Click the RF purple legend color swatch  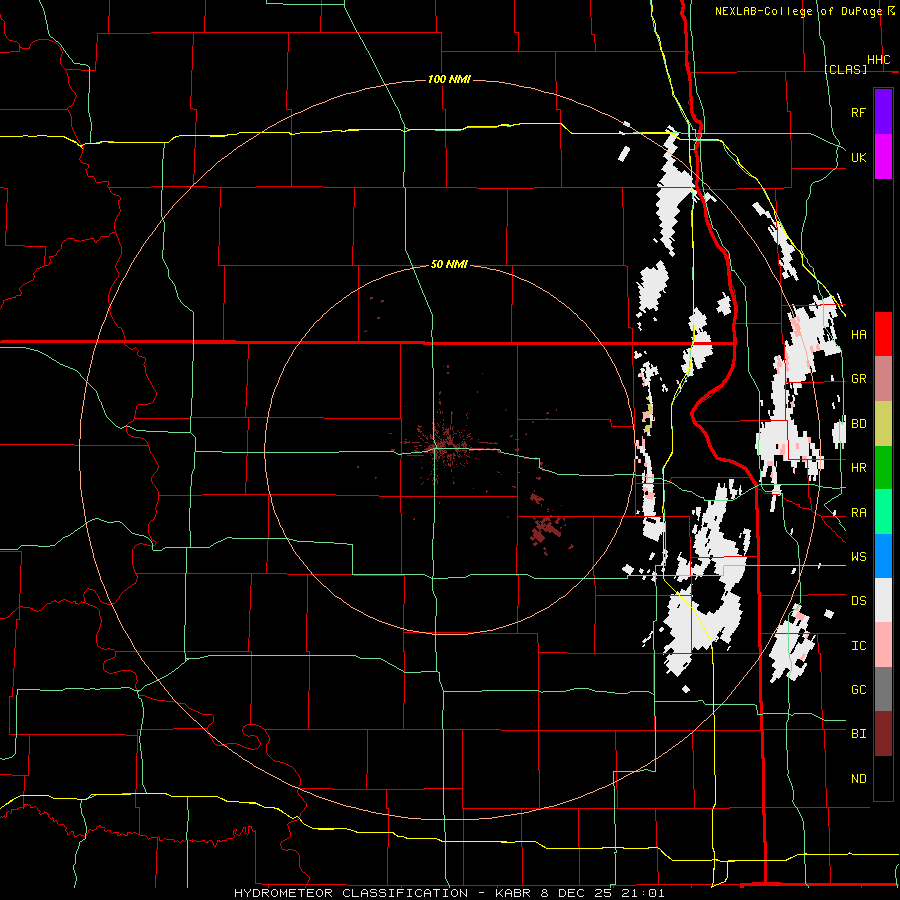883,112
